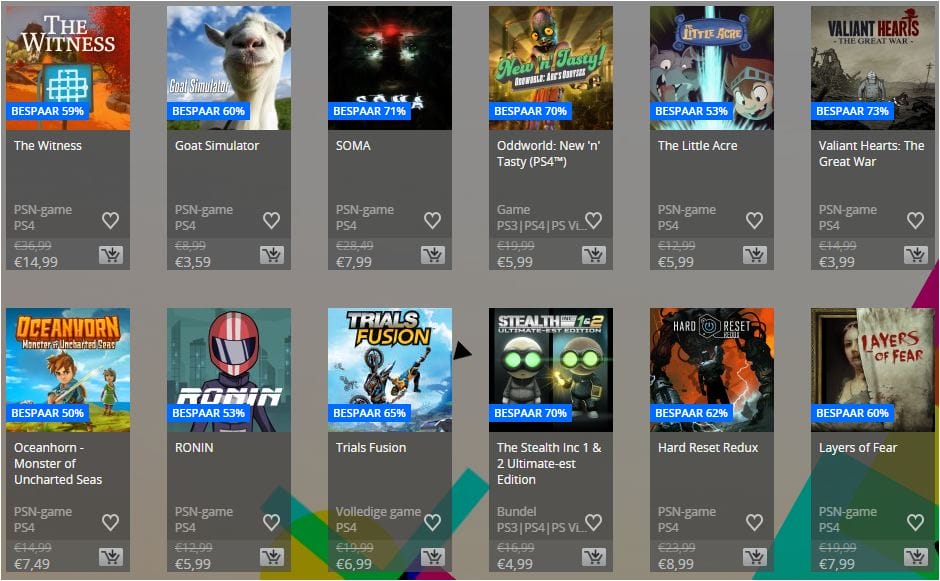Add Layers of Fear to cart
Screen dimensions: 940x581
coord(916,557)
